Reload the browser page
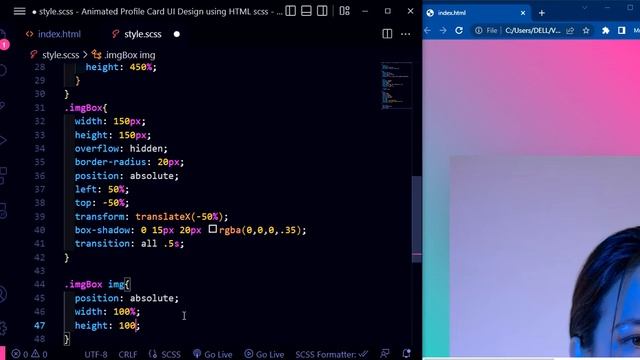640x360 pixels. (x=459, y=31)
